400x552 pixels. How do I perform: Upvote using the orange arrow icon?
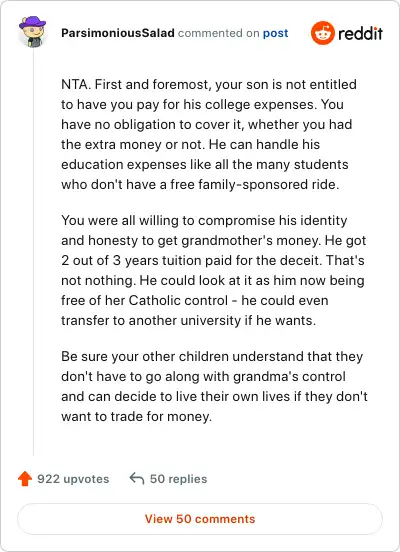click(x=25, y=479)
